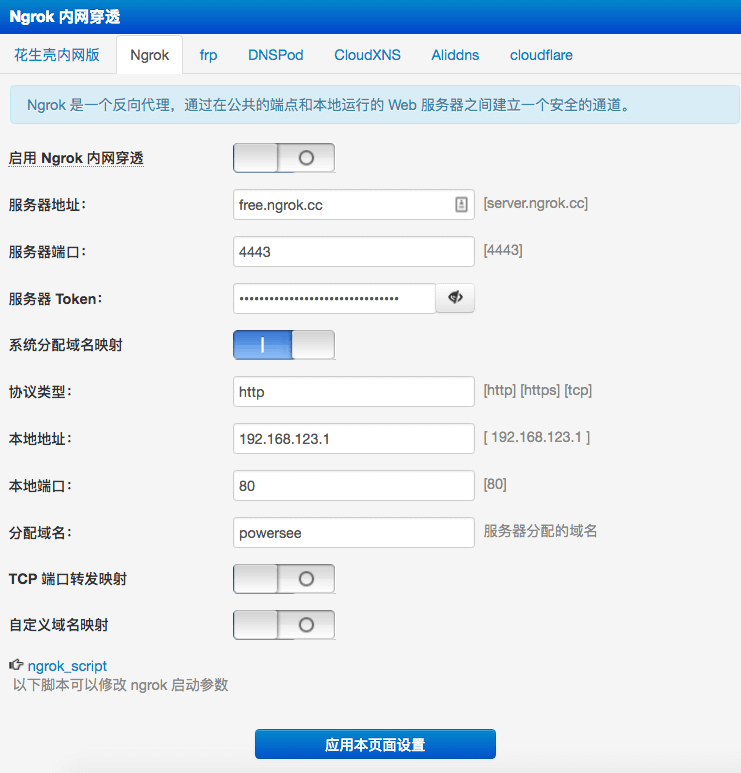Click the 协议类型 field containing http
The height and width of the screenshot is (773, 741).
[x=353, y=392]
